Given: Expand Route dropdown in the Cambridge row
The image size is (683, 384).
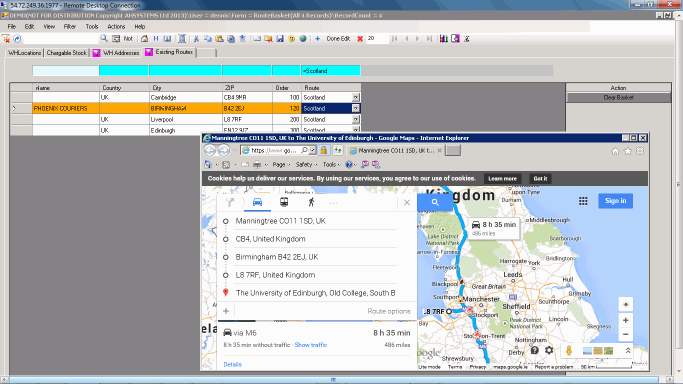Looking at the screenshot, I should (356, 98).
